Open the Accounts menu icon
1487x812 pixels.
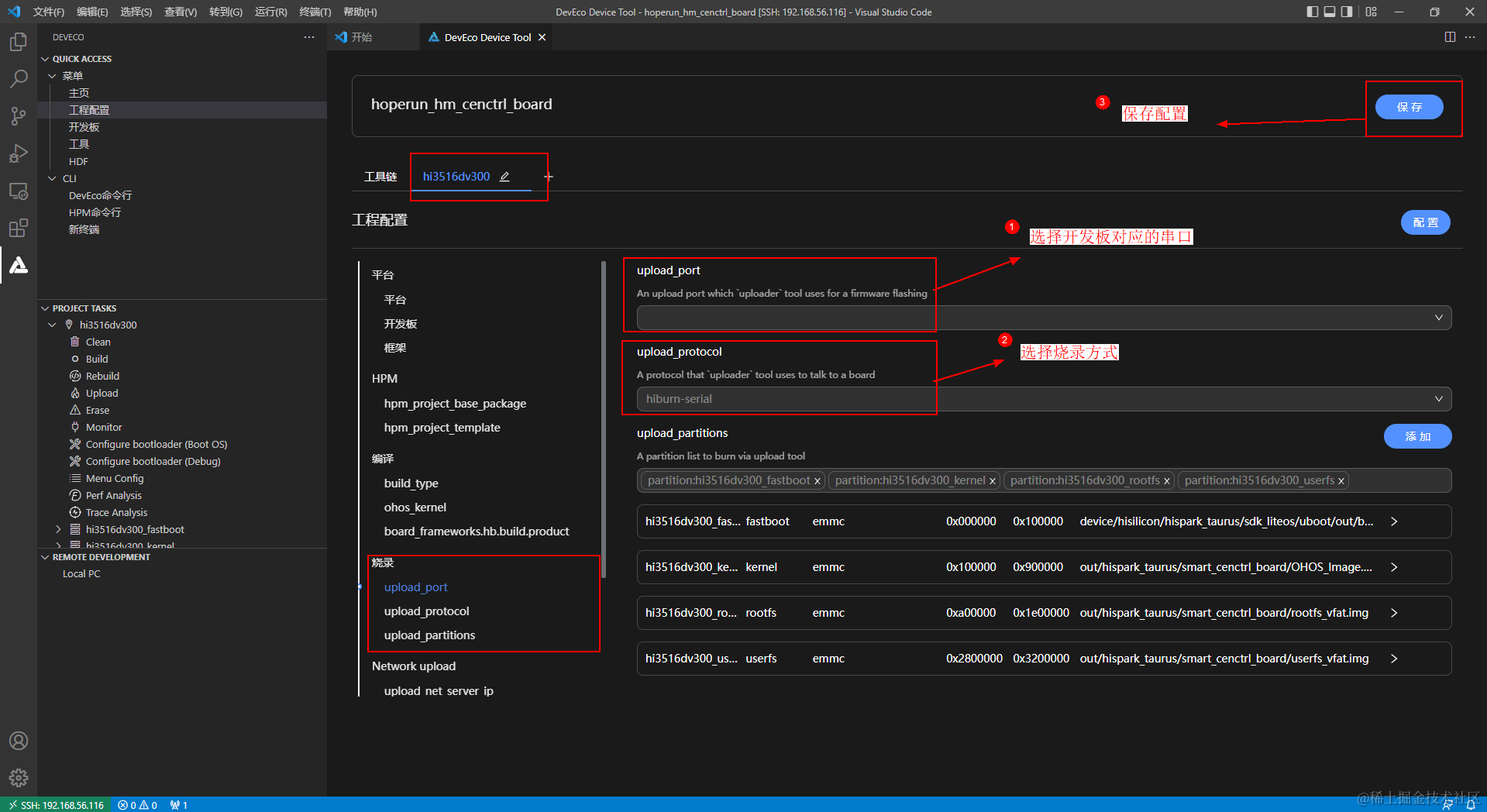[x=19, y=741]
